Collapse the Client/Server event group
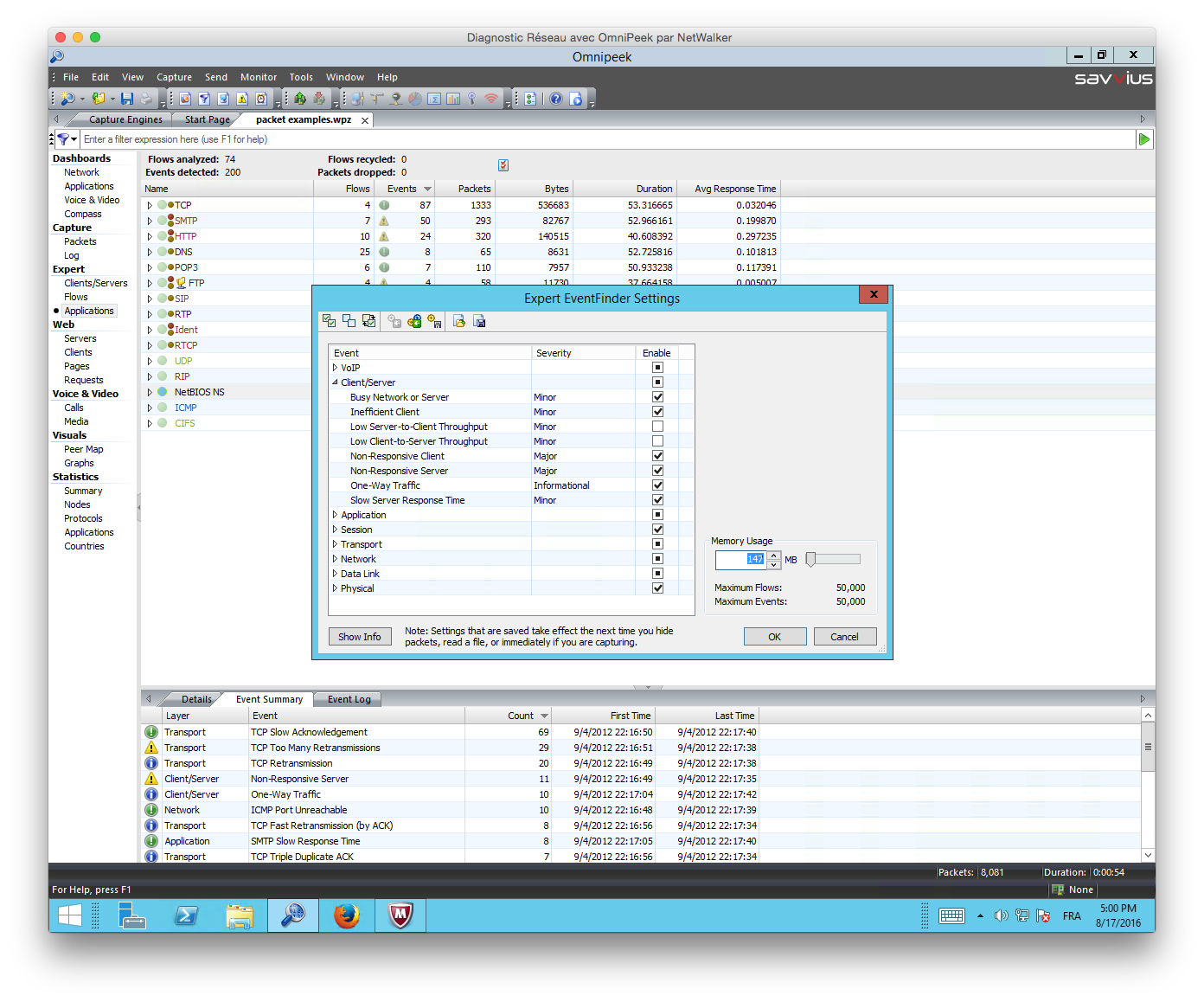Screen dimensions: 1204x1002 (335, 382)
